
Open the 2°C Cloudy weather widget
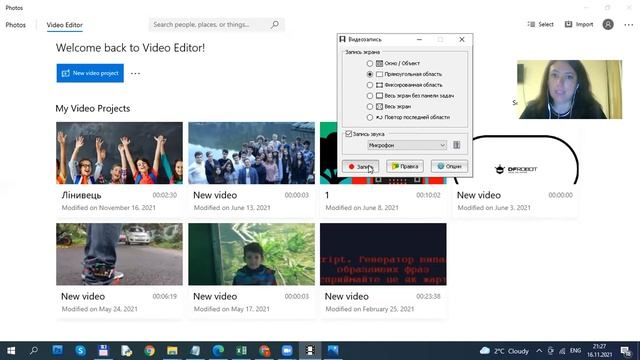(x=504, y=351)
